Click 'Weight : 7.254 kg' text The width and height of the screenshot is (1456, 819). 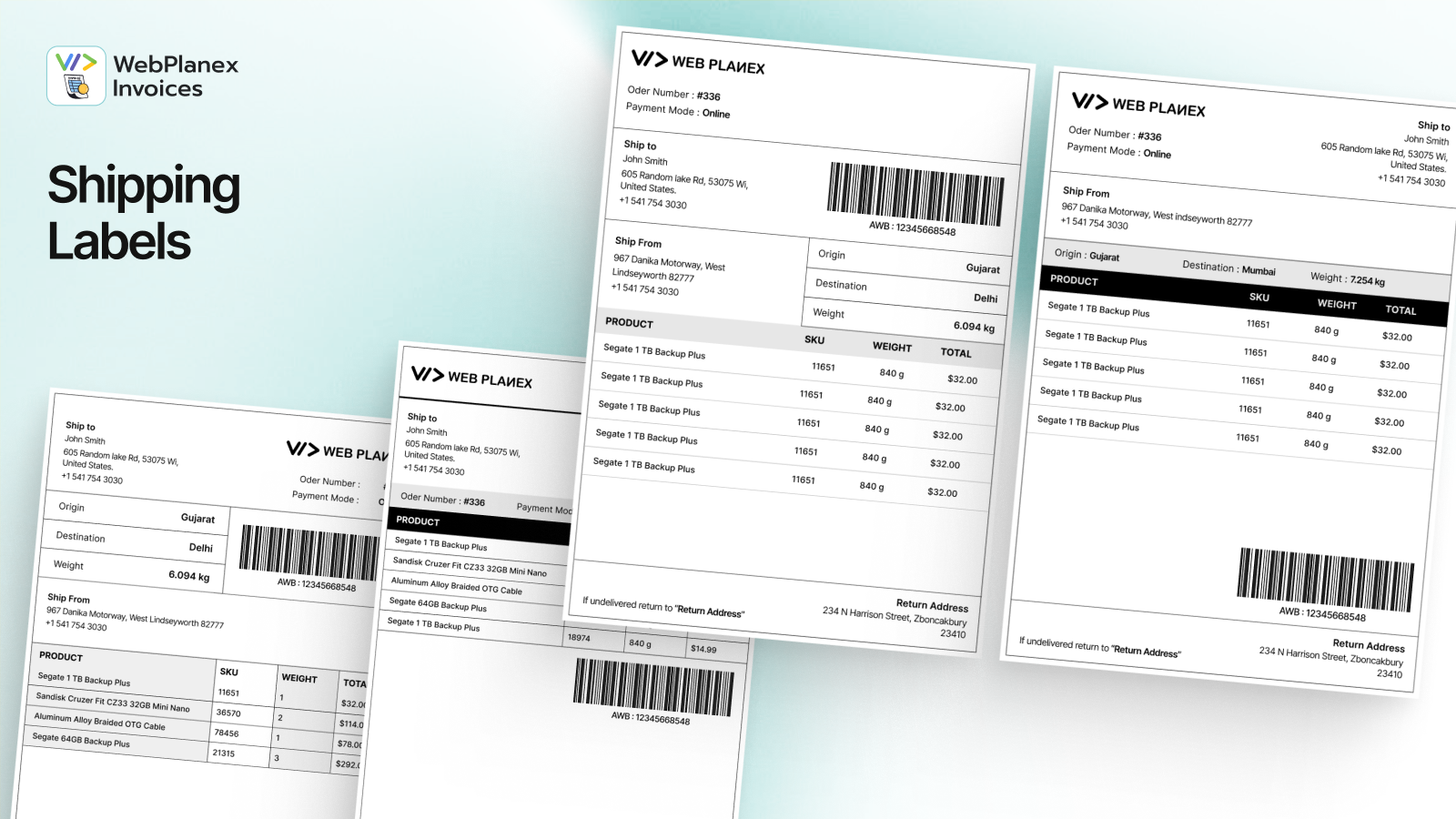pos(1348,278)
